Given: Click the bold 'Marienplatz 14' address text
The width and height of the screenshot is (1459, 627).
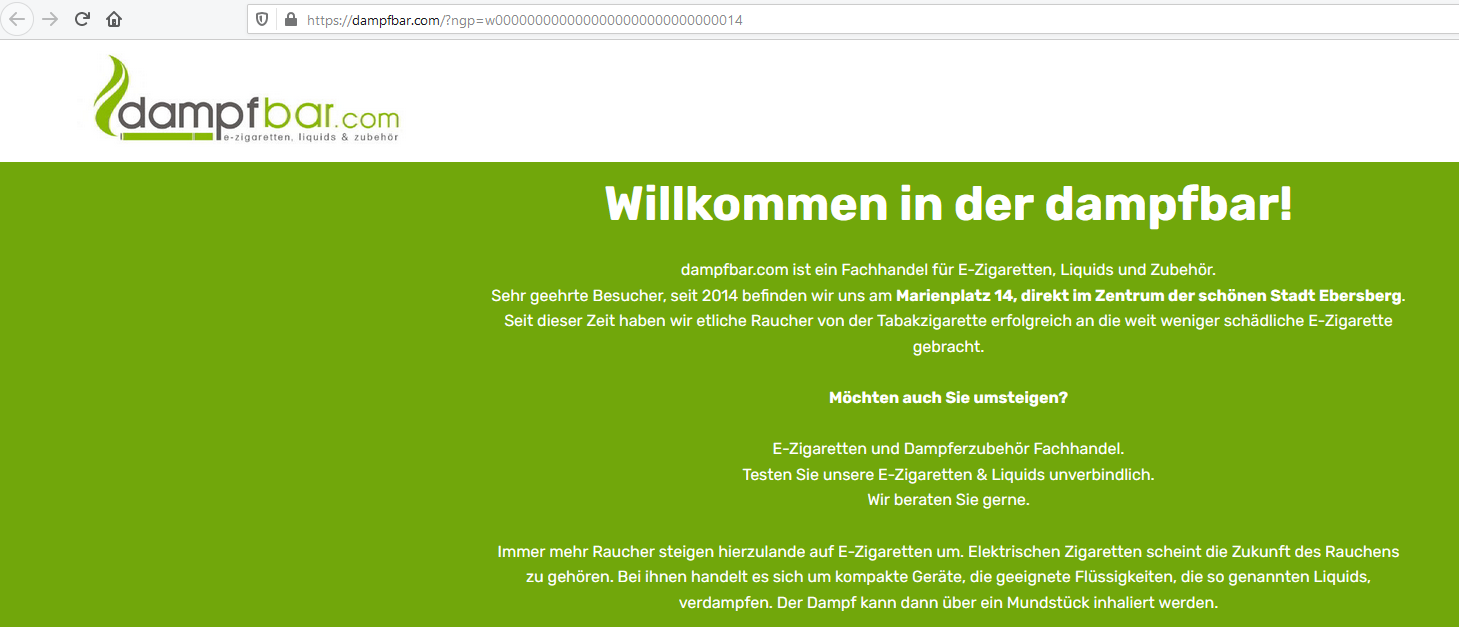Looking at the screenshot, I should [x=951, y=295].
